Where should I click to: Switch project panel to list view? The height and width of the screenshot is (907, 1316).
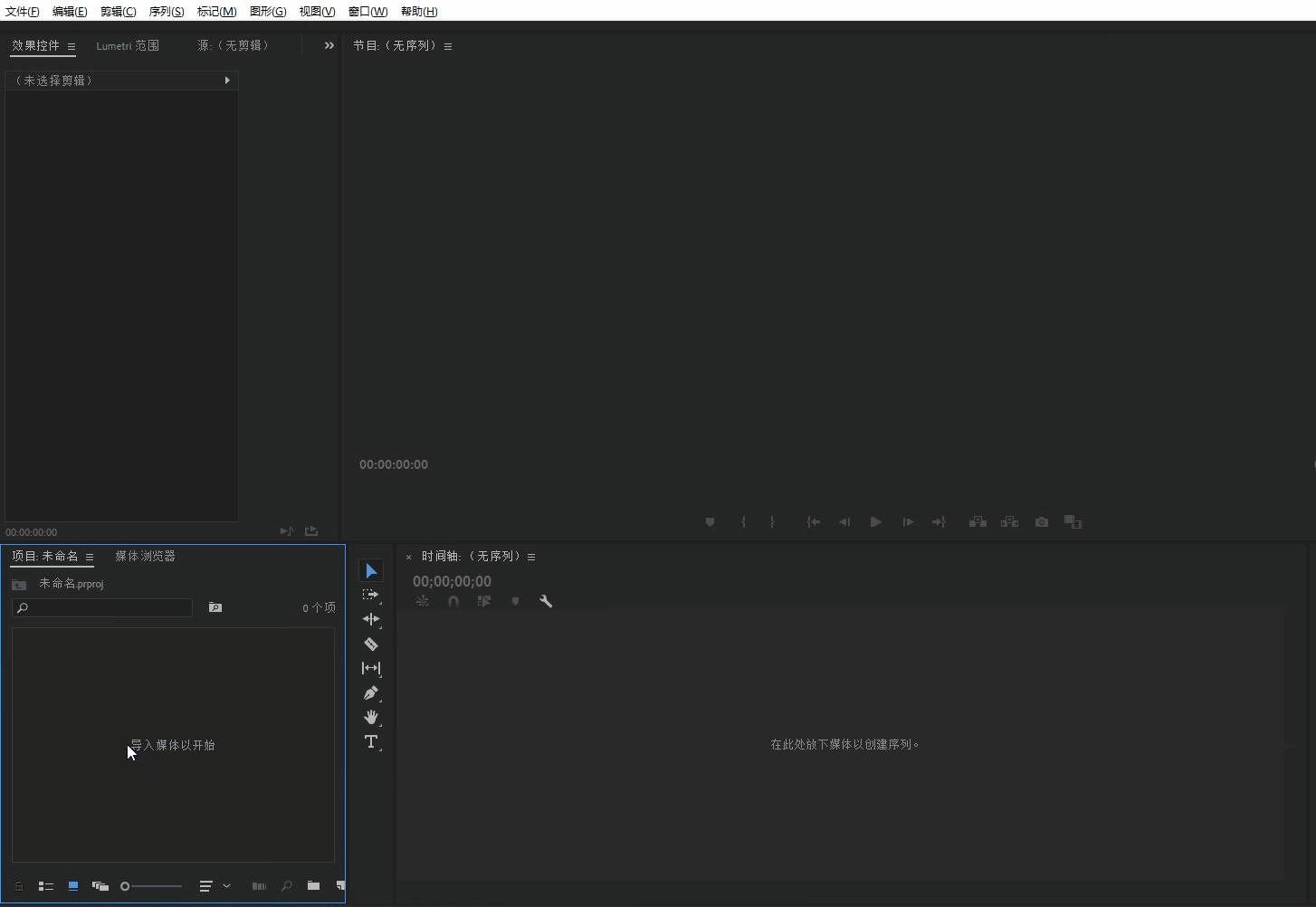click(46, 886)
